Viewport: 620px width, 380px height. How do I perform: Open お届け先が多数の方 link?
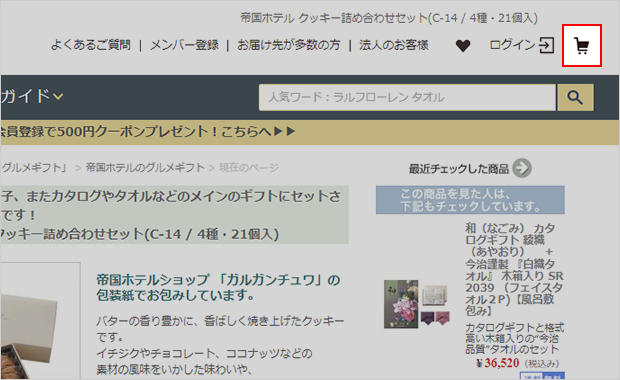[x=289, y=45]
